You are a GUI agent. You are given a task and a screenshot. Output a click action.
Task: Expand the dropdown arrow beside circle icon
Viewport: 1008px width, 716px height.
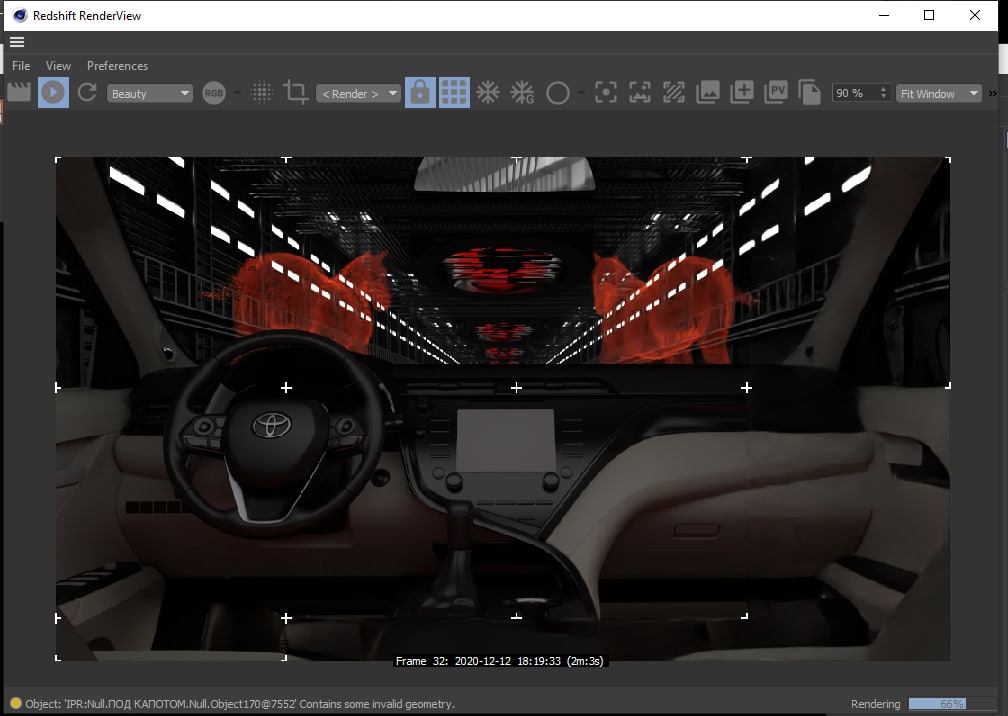pos(581,93)
